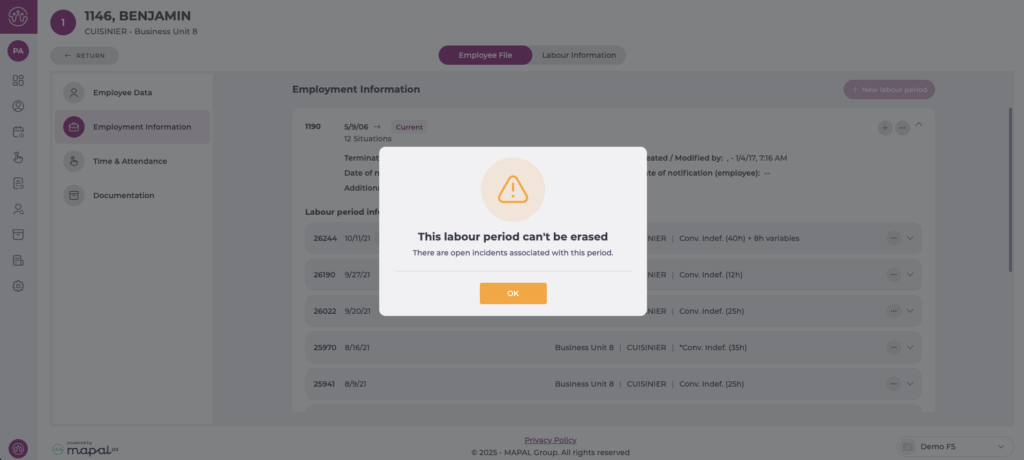Click OK in the warning dialog

512,293
